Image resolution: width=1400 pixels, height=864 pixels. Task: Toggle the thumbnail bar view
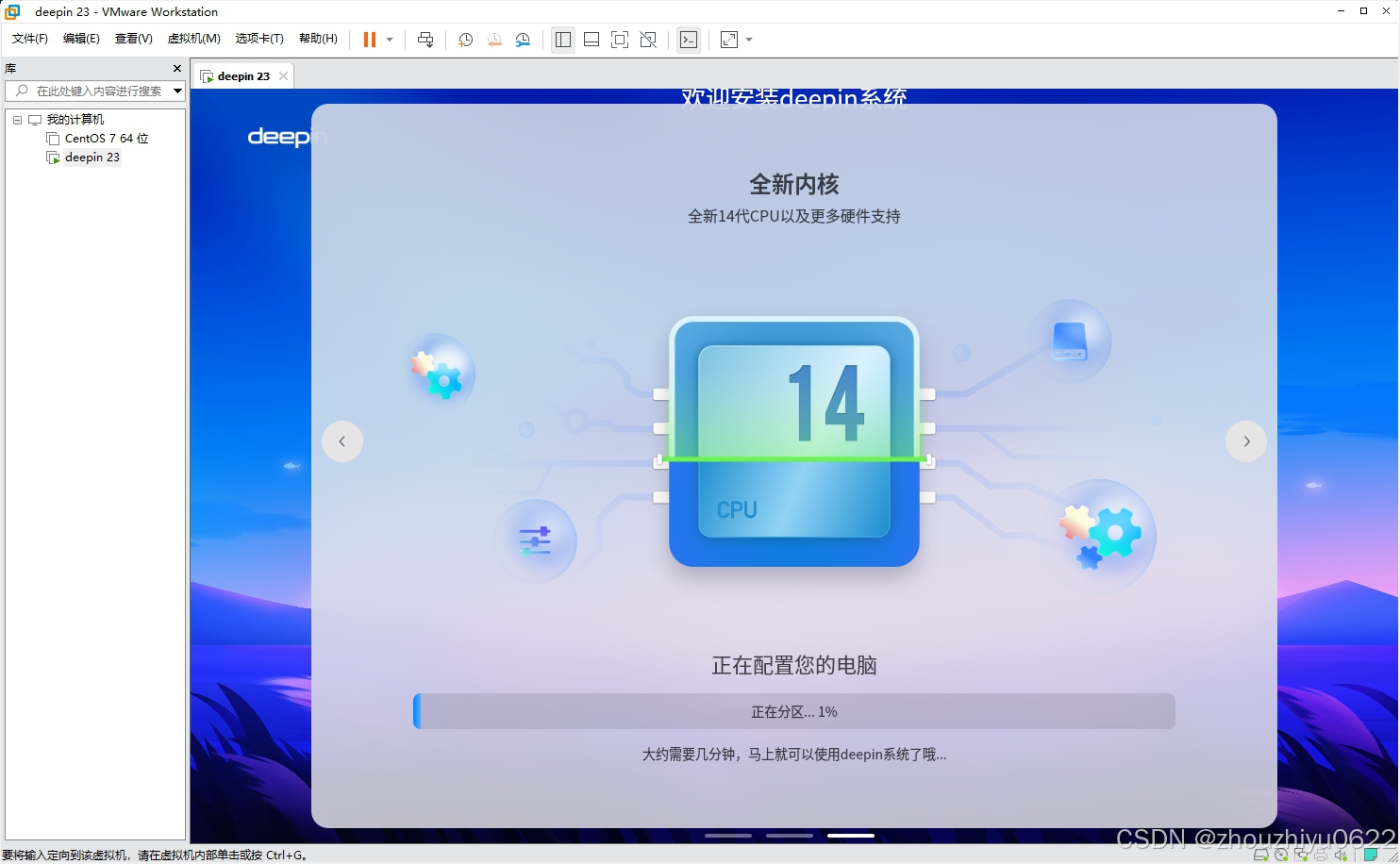592,40
